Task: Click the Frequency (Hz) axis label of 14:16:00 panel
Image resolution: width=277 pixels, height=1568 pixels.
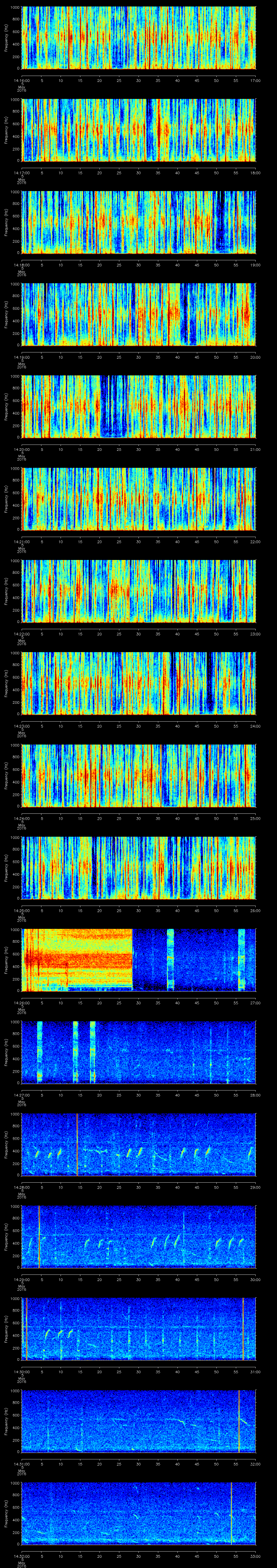Action: [x=6, y=38]
